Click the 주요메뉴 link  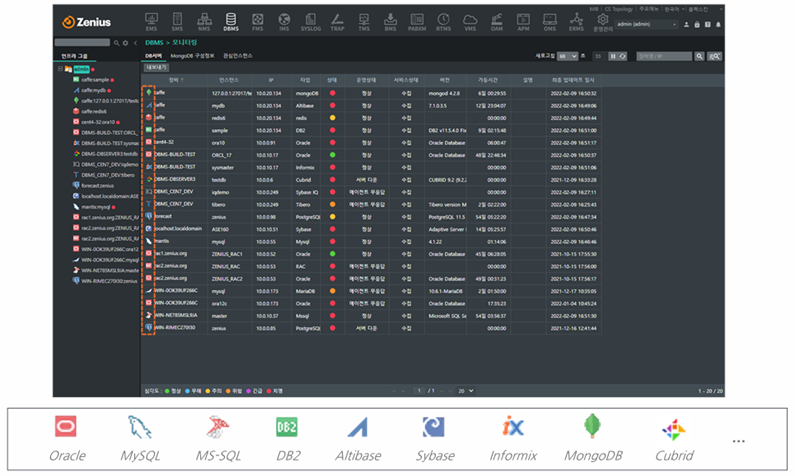[x=651, y=9]
